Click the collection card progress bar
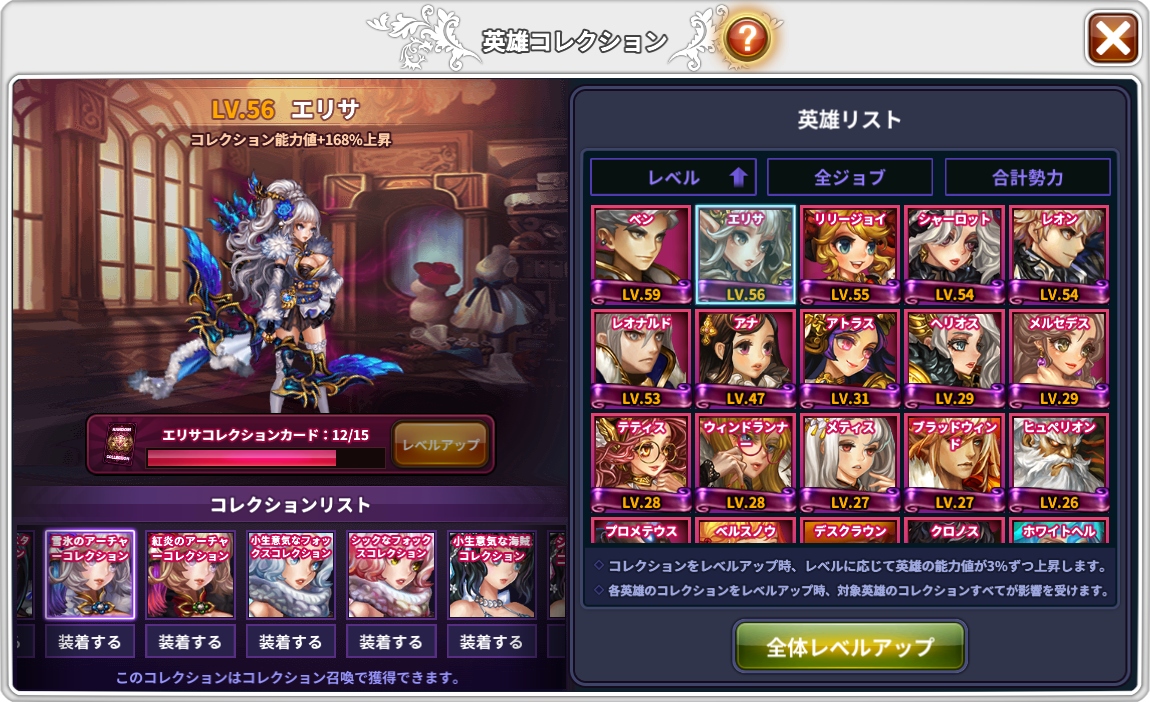 (x=265, y=458)
